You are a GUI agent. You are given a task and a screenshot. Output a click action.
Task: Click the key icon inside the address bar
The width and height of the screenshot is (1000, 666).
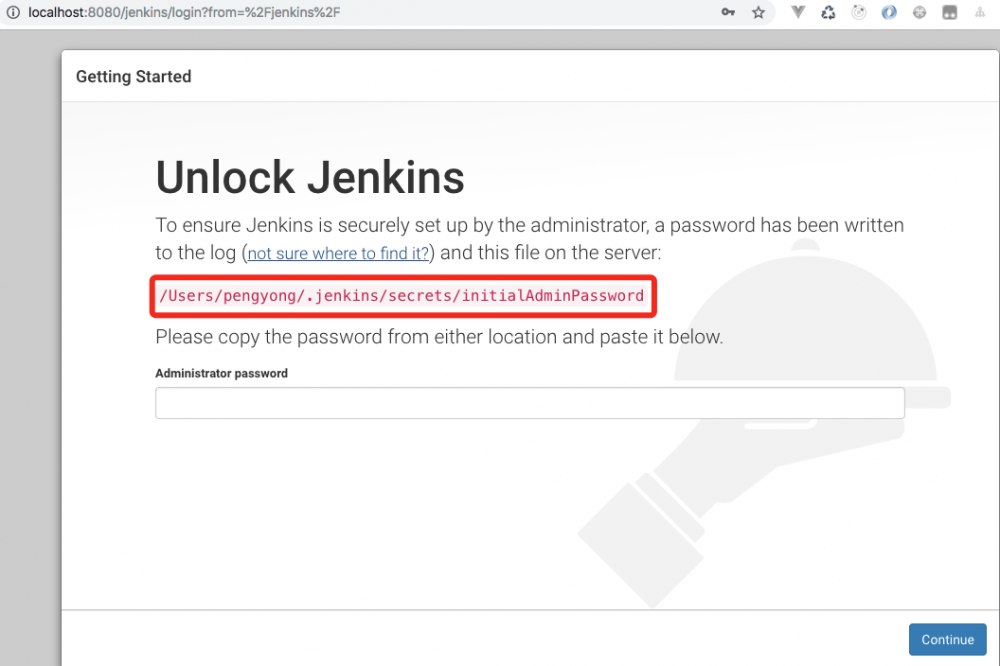tap(727, 13)
